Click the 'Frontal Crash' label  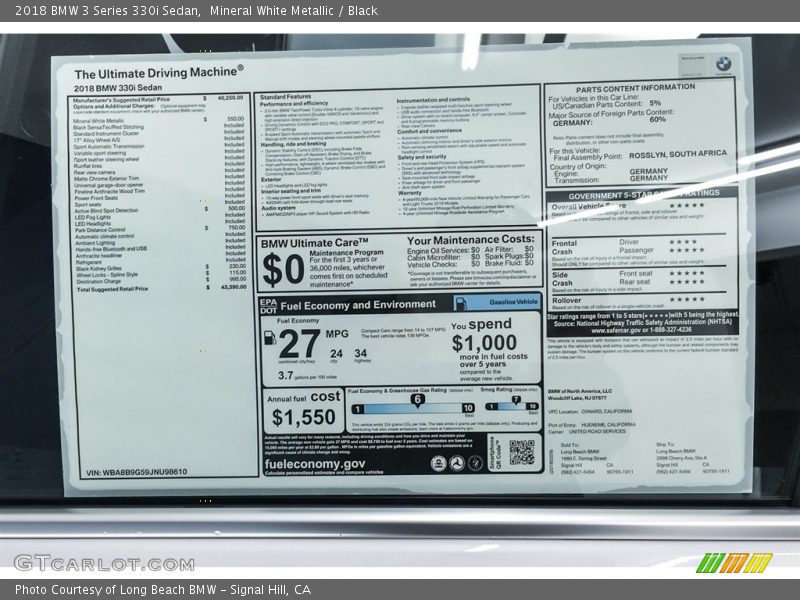[x=564, y=247]
